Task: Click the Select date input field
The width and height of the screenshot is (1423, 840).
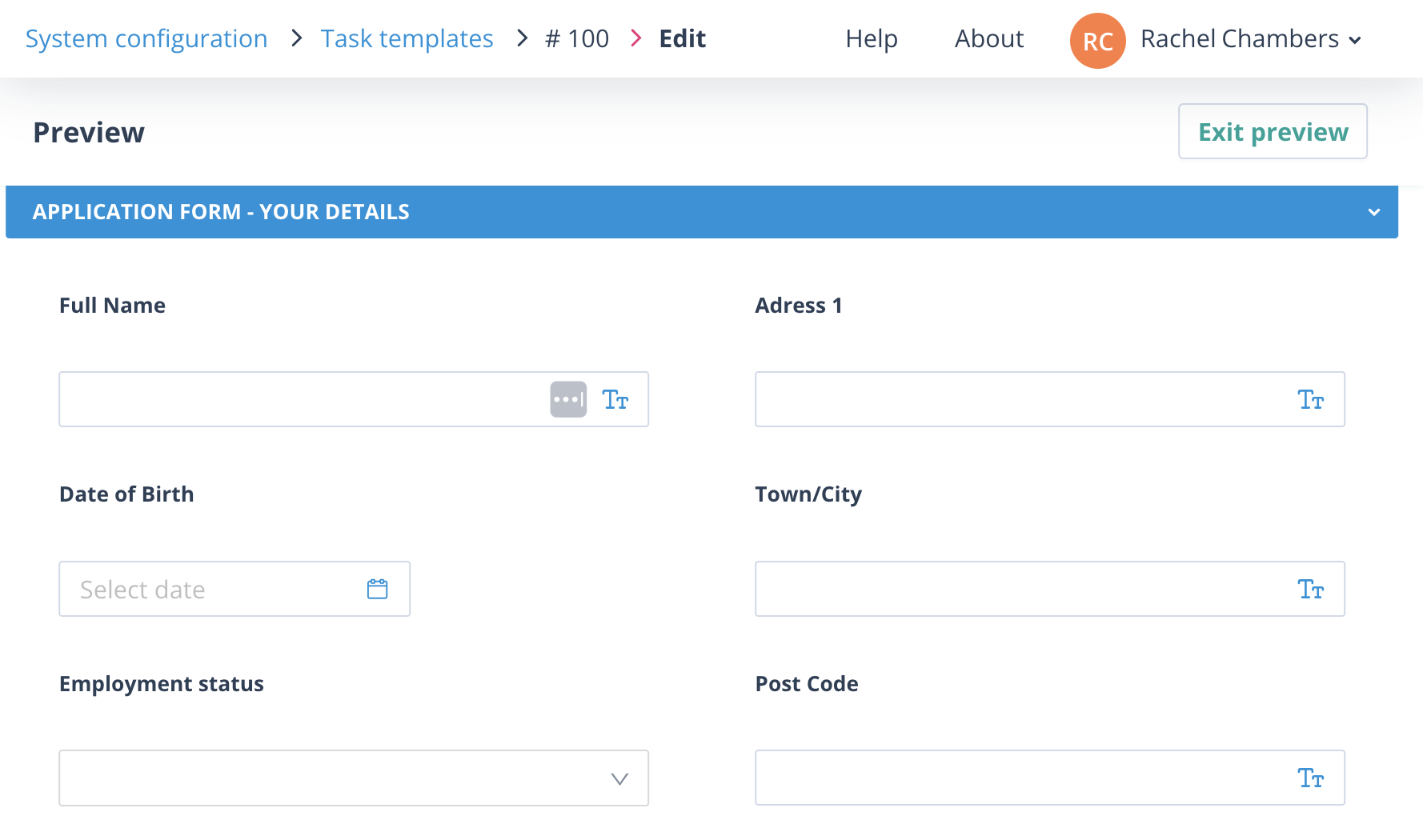Action: pos(234,589)
